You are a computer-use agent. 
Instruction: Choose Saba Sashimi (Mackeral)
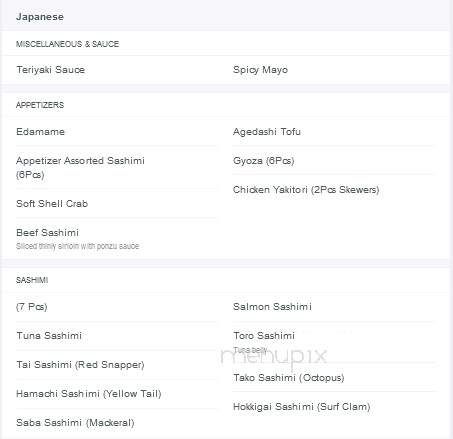[75, 423]
